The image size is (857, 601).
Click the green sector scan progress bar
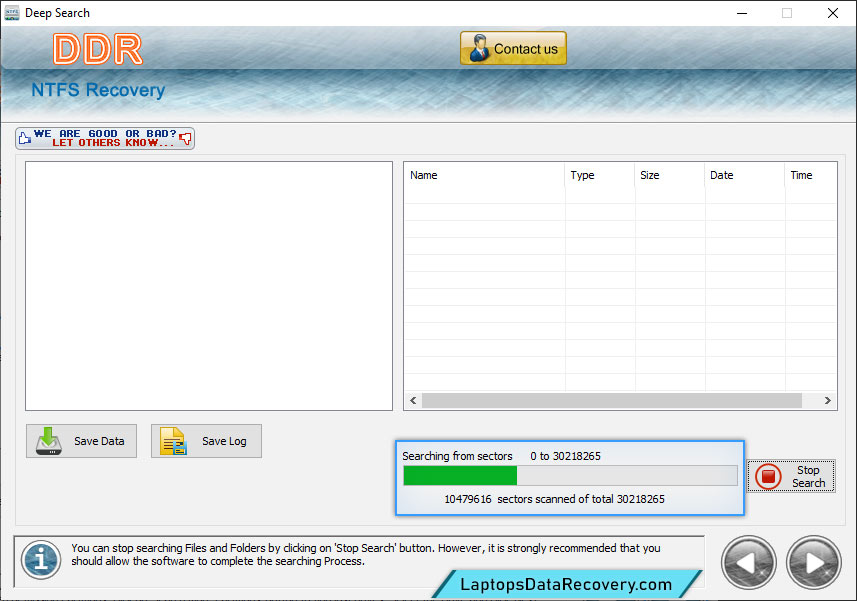(570, 475)
